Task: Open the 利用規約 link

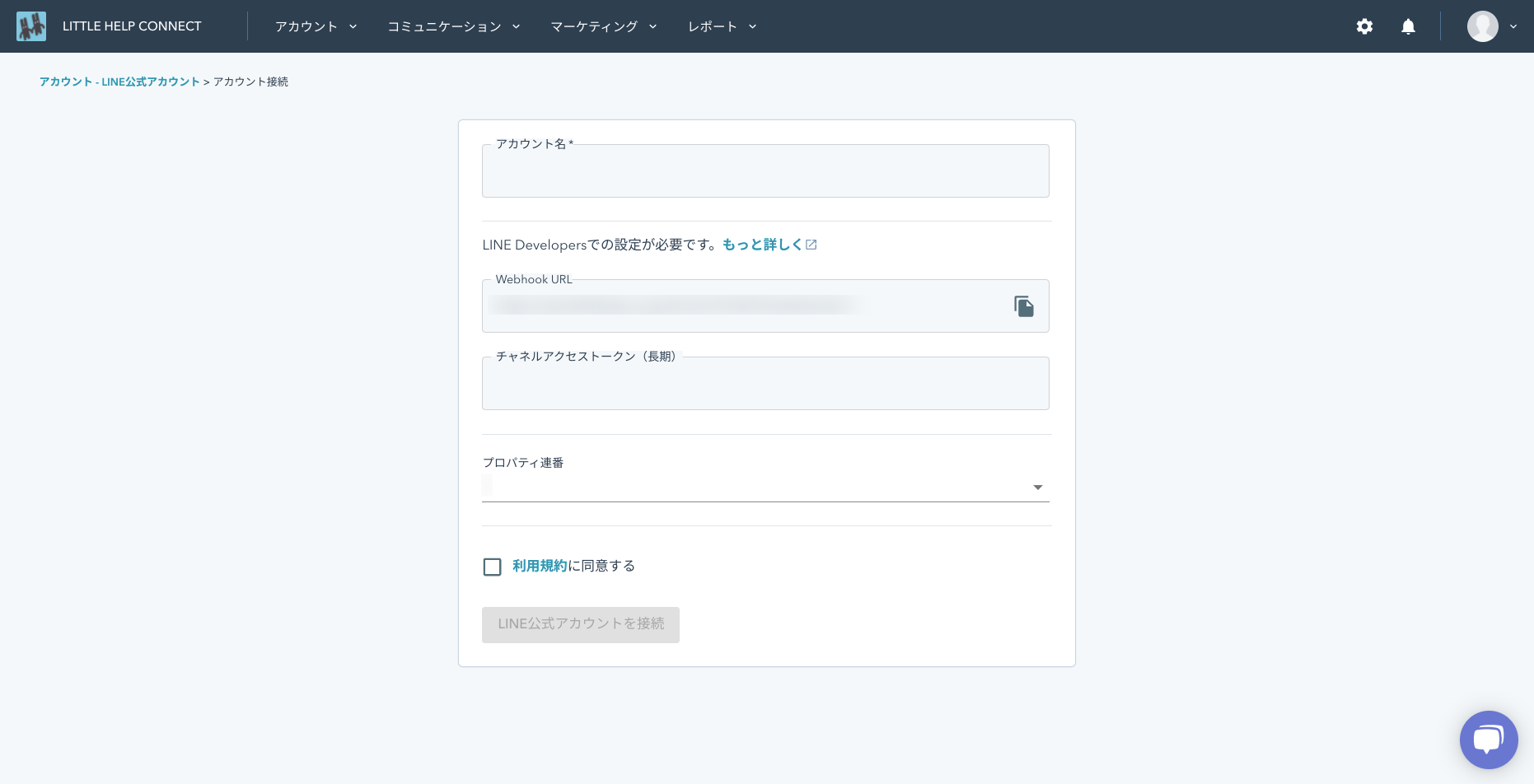Action: tap(540, 566)
